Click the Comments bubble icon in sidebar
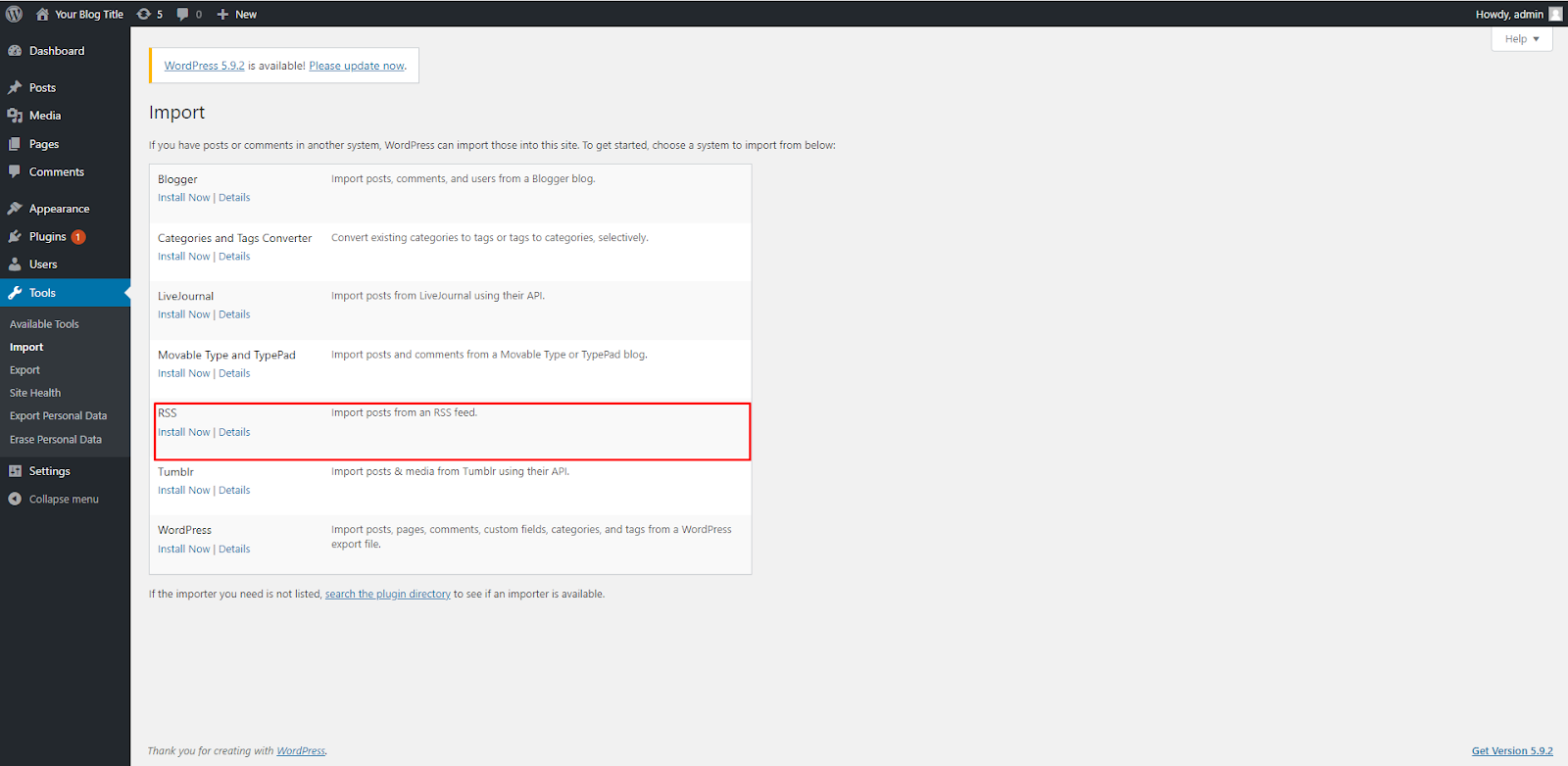 pyautogui.click(x=15, y=171)
